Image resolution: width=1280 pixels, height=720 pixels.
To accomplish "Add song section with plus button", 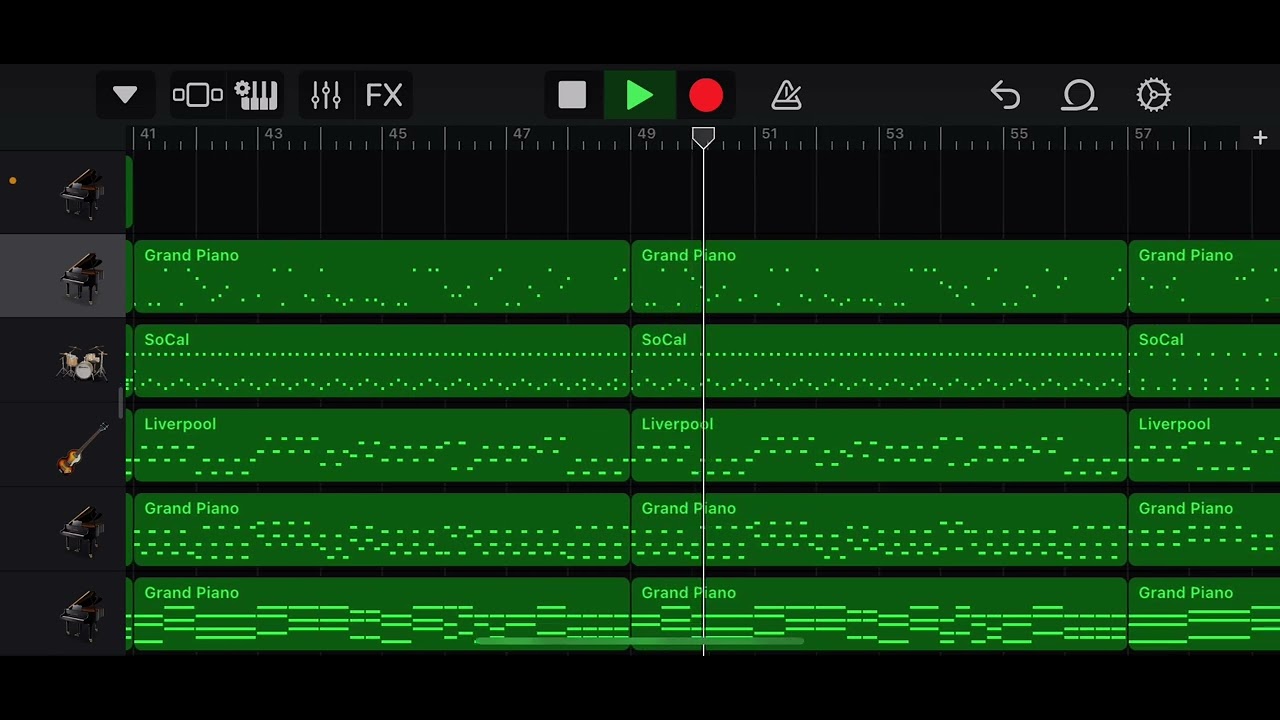I will (x=1260, y=138).
